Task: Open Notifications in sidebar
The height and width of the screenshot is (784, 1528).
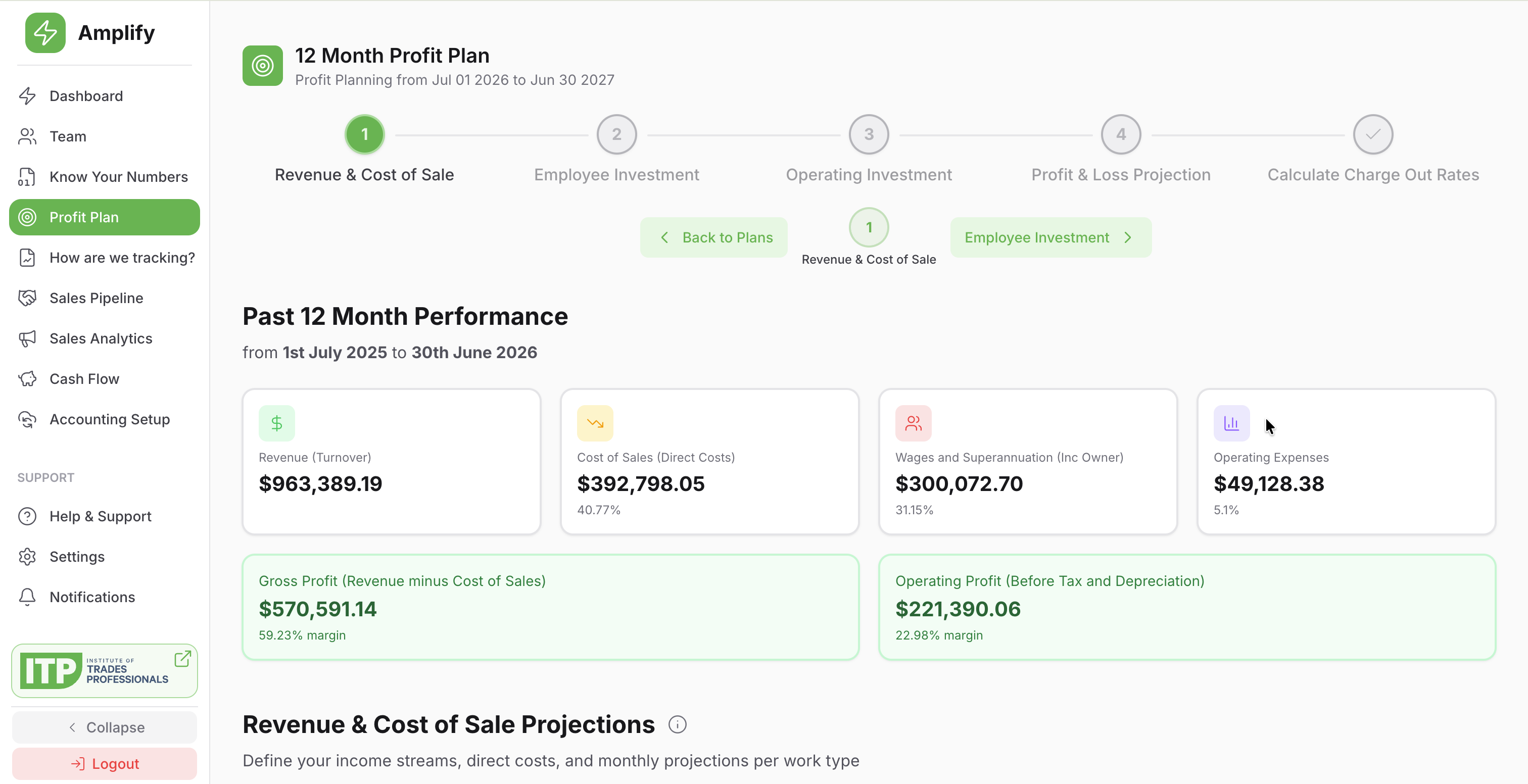Action: click(105, 597)
